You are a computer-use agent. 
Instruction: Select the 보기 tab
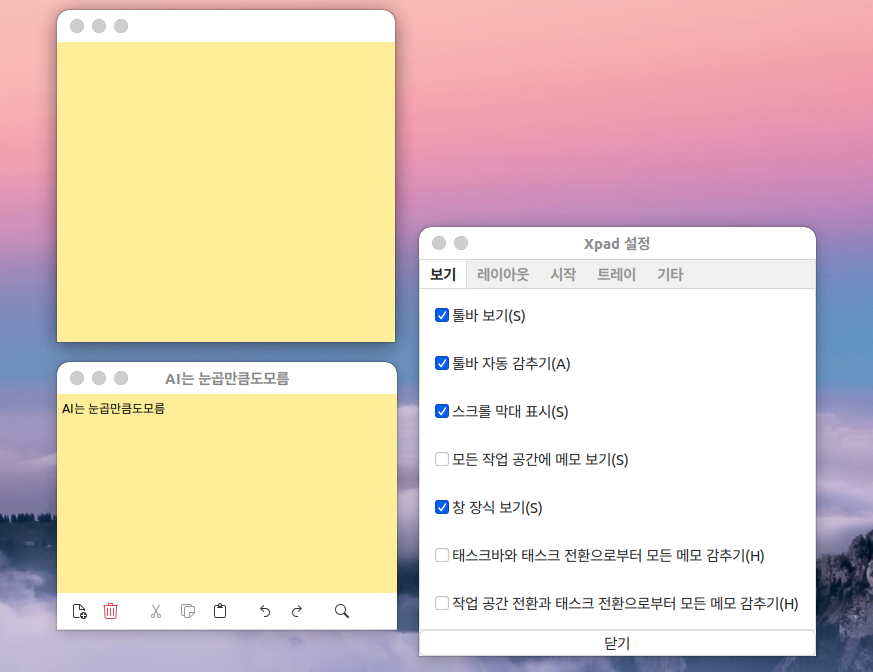tap(443, 274)
